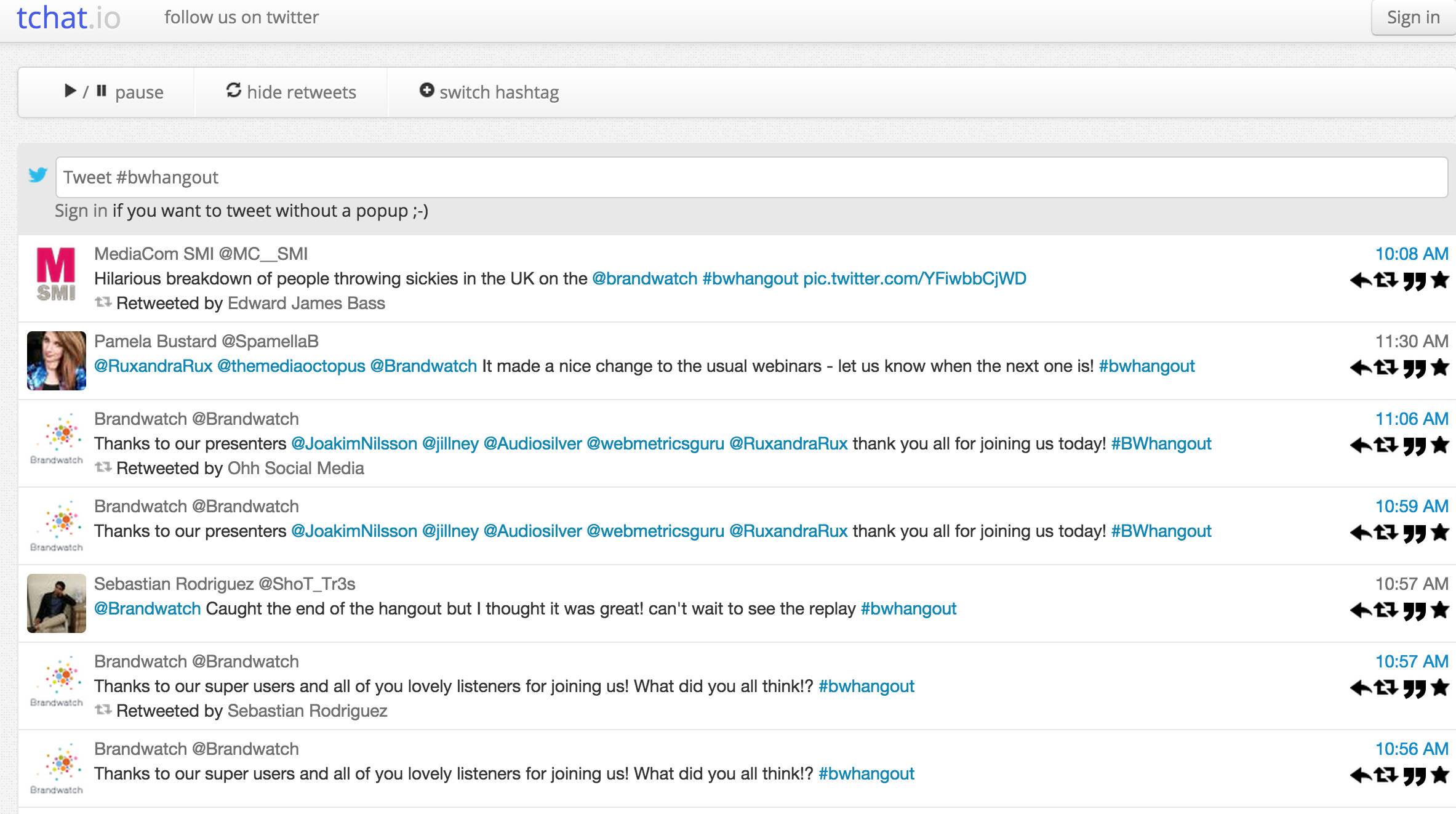Hide retweets in the stream
Viewport: 1456px width, 814px height.
(x=291, y=92)
